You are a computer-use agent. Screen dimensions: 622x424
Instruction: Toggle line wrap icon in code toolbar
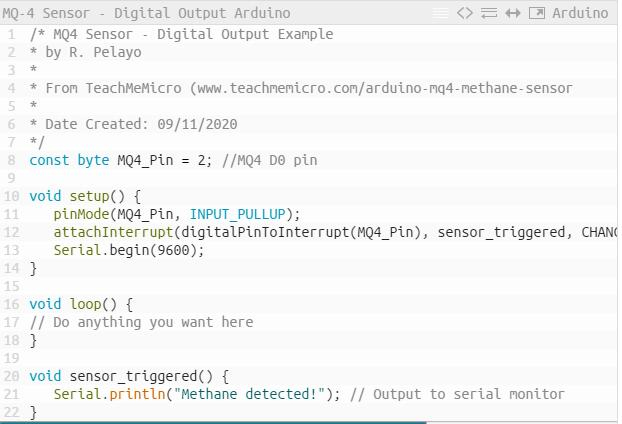click(x=489, y=13)
